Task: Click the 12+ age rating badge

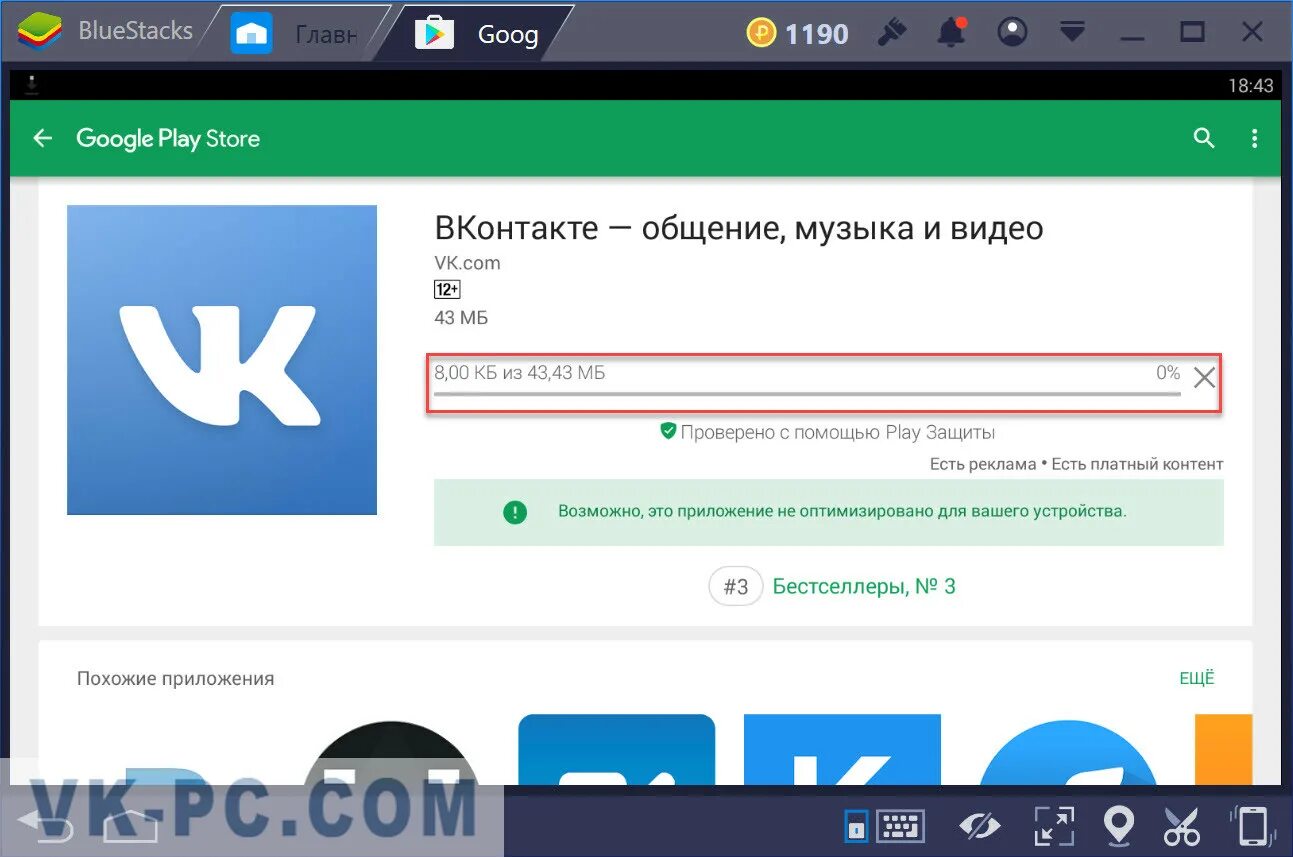Action: [447, 290]
